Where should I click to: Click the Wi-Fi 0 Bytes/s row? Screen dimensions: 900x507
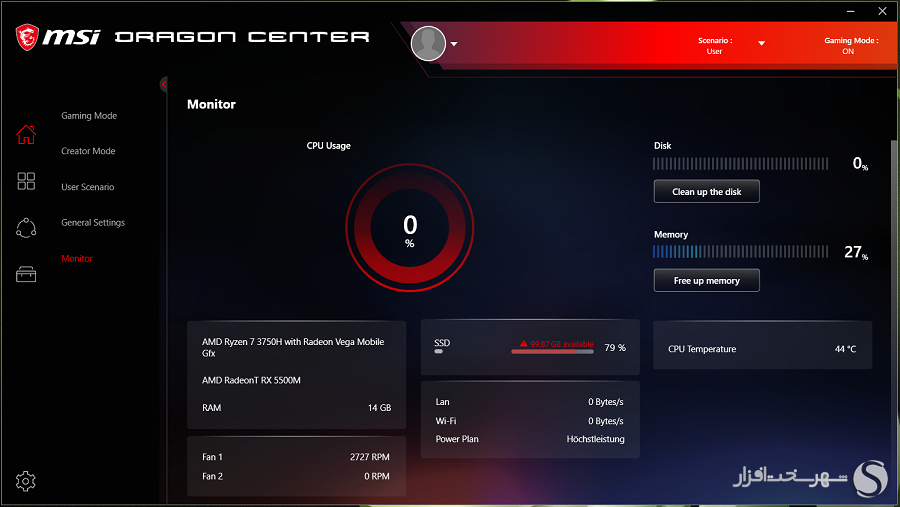click(529, 421)
